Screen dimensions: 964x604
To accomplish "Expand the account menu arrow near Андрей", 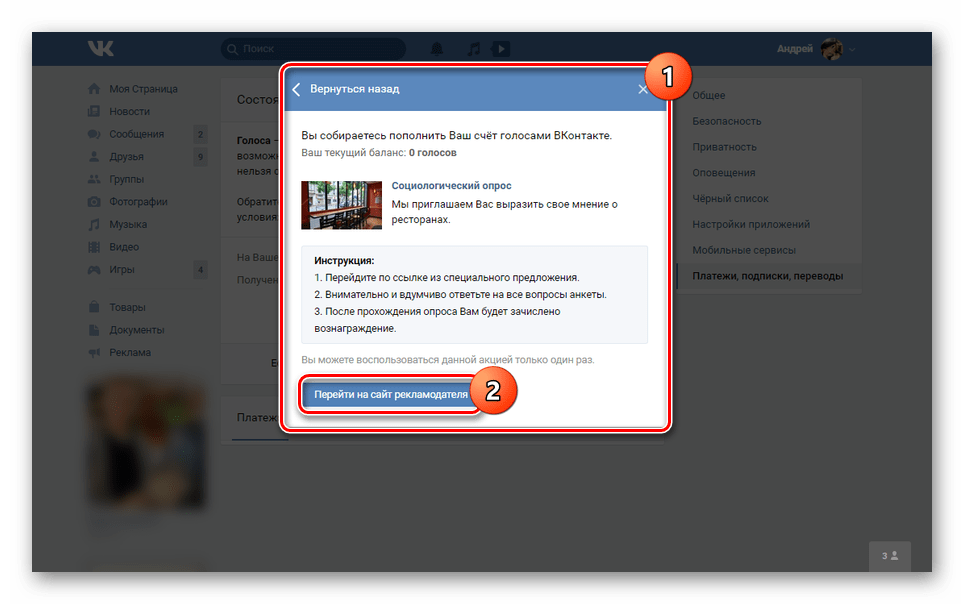I will pyautogui.click(x=852, y=49).
